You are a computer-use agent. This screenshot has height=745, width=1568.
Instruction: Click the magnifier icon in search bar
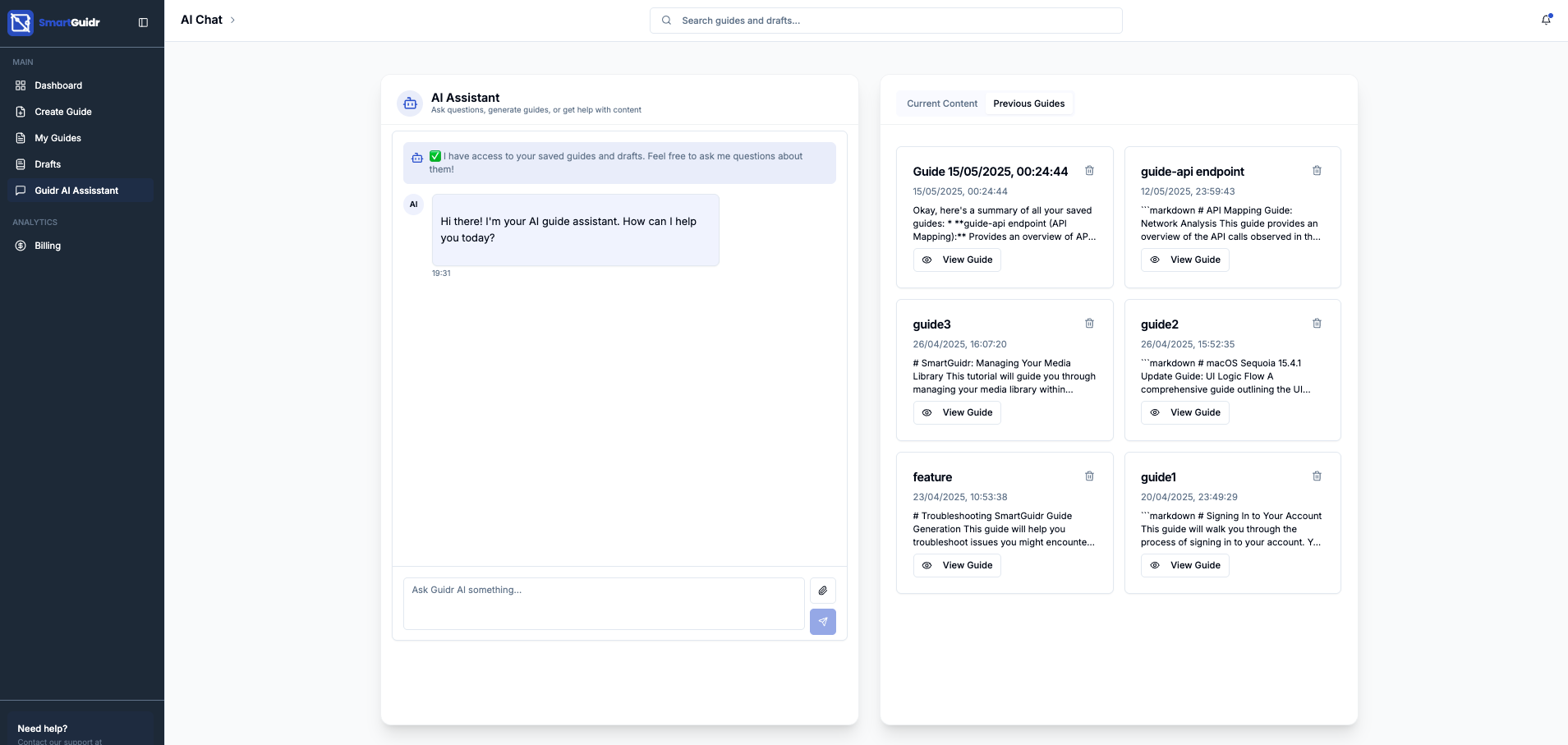pos(667,21)
